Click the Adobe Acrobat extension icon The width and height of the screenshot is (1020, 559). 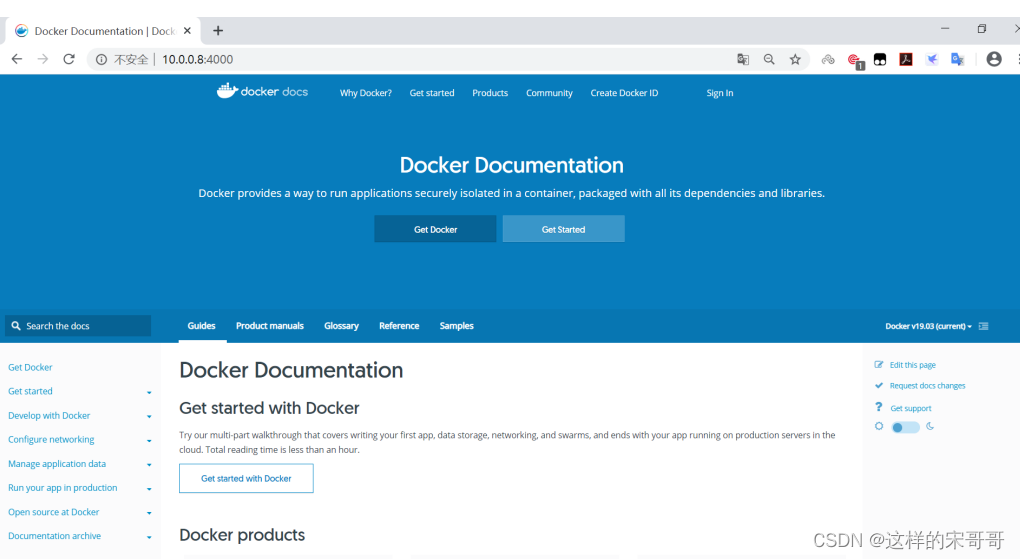click(x=906, y=59)
